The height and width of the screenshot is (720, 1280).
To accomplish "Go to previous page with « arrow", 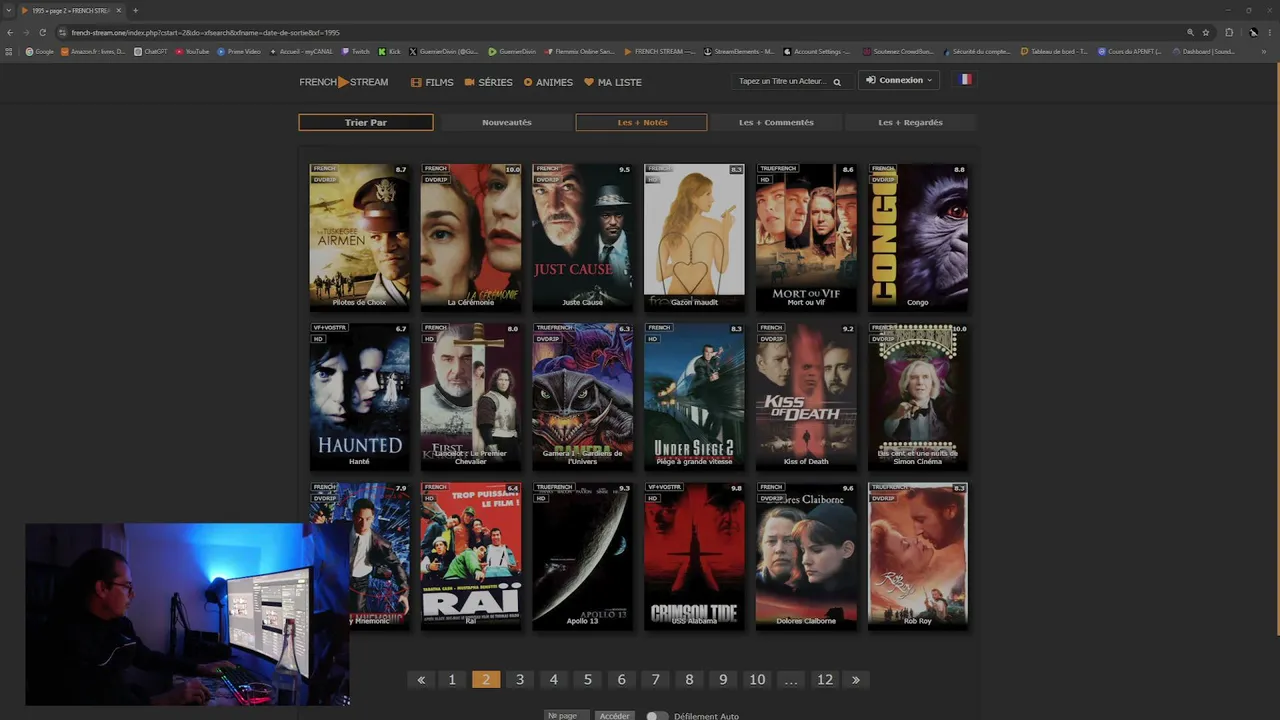I will pos(421,680).
